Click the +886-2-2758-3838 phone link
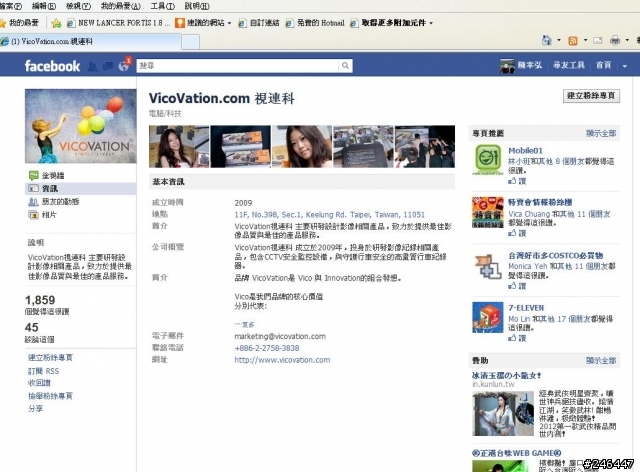The width and height of the screenshot is (640, 472). 267,348
